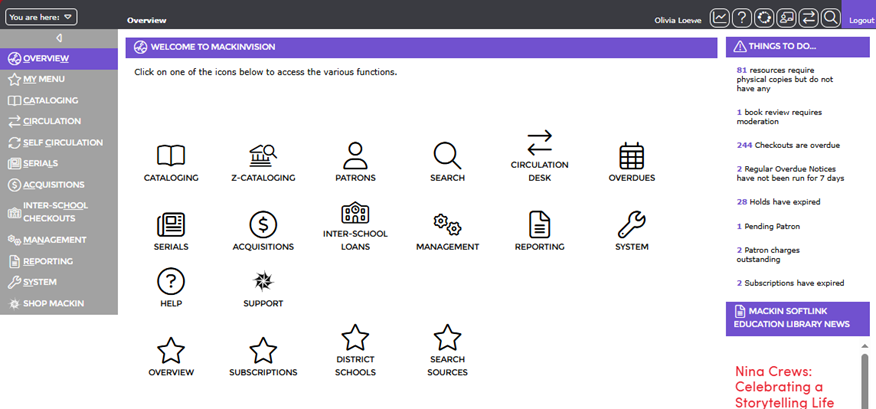Click the patron chat icon in top toolbar
Screen dimensions: 876x409
click(x=786, y=18)
